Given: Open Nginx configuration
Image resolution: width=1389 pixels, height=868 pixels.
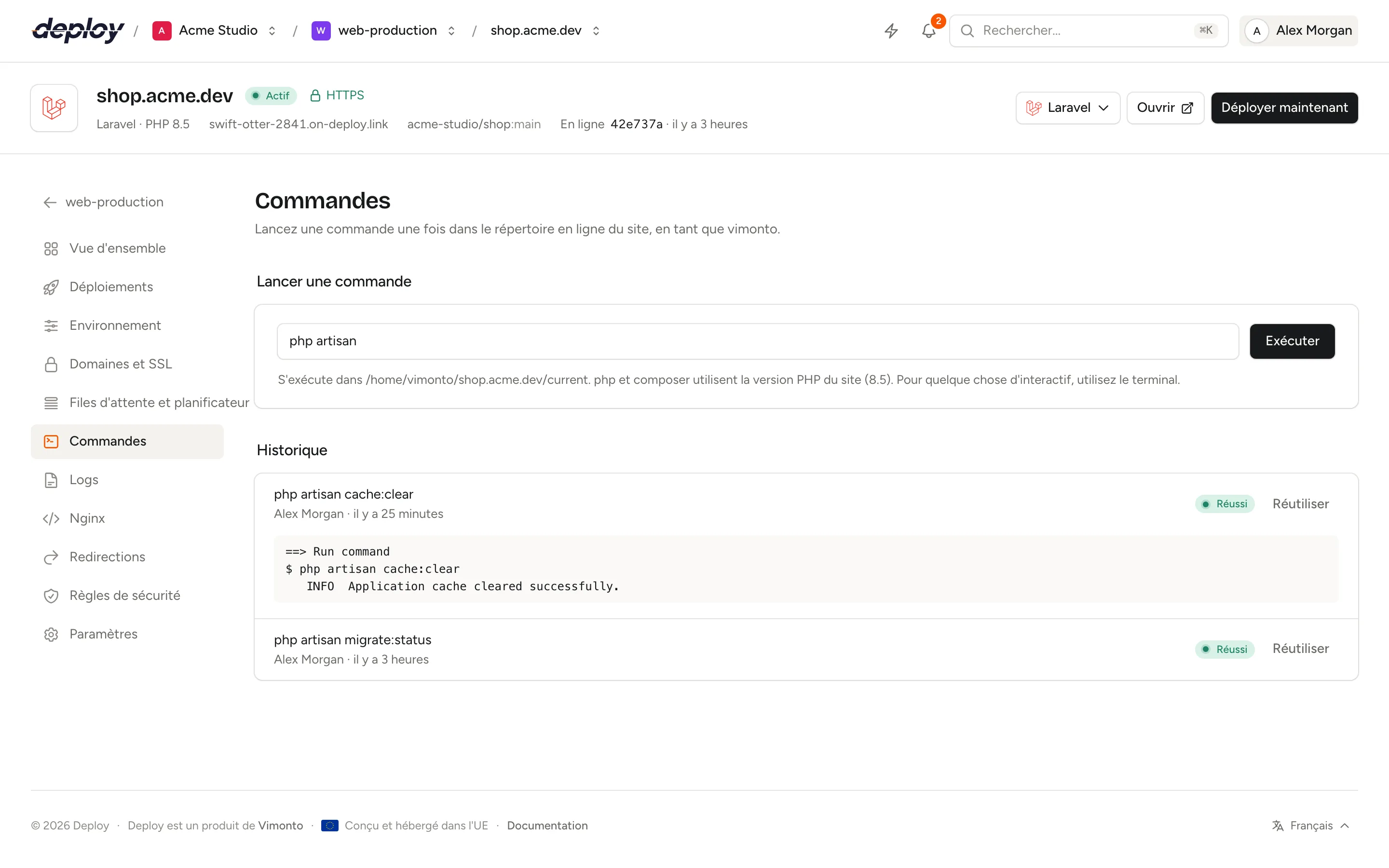Looking at the screenshot, I should pos(127,518).
